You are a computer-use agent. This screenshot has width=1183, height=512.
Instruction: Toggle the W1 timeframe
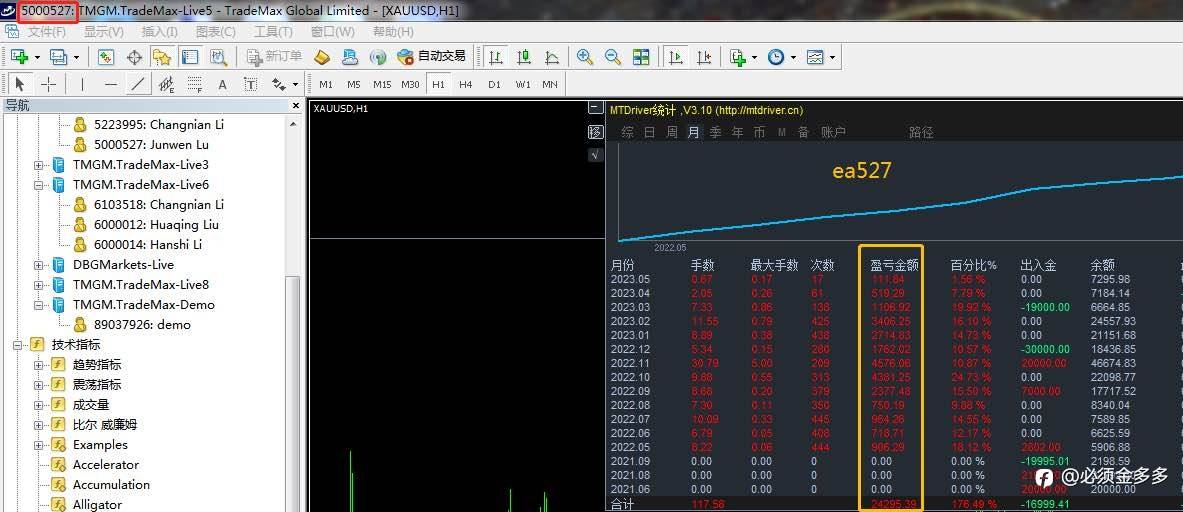pos(523,84)
